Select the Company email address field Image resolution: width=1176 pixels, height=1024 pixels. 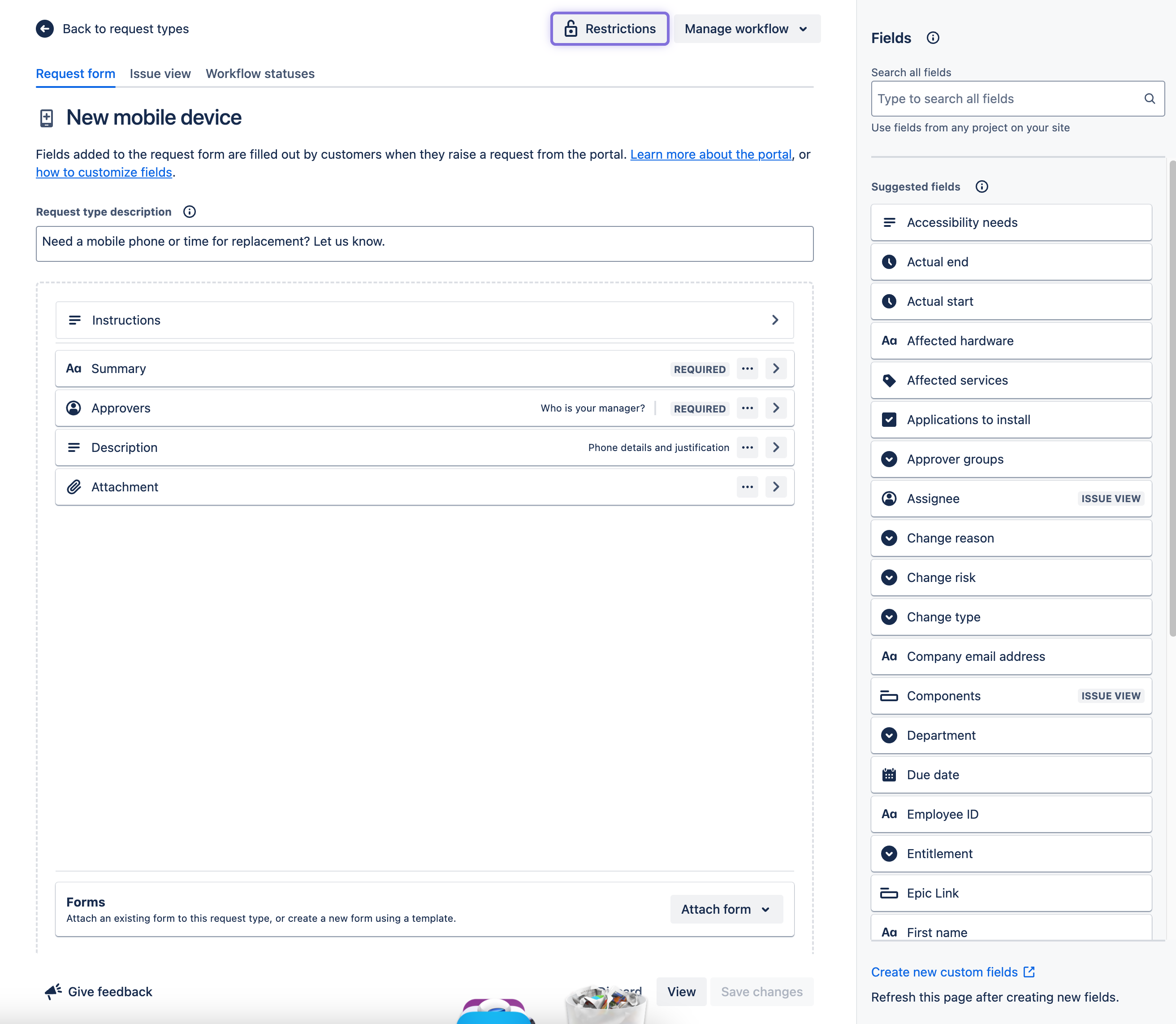1011,656
